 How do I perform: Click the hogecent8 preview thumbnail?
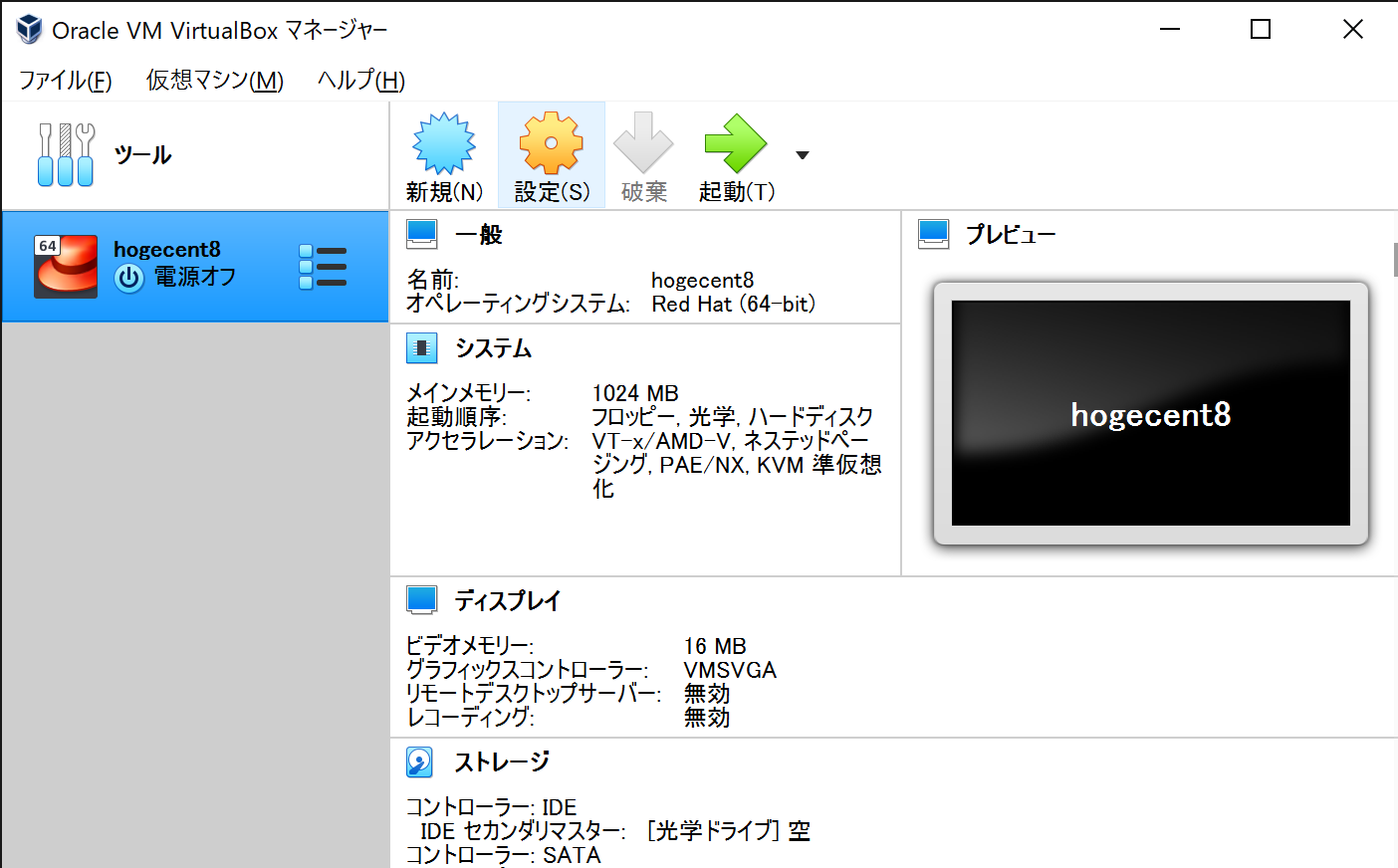click(1150, 413)
